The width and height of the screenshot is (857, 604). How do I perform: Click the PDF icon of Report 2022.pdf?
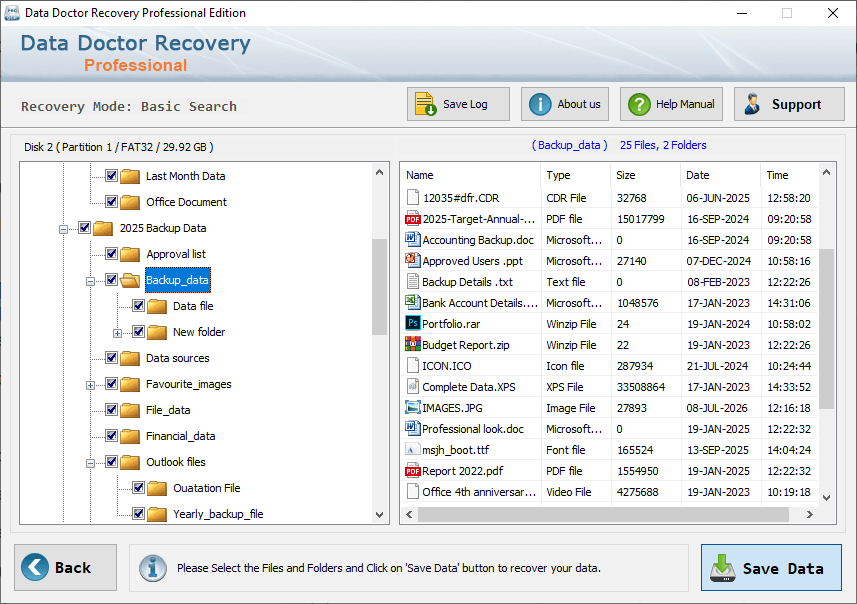tap(412, 471)
